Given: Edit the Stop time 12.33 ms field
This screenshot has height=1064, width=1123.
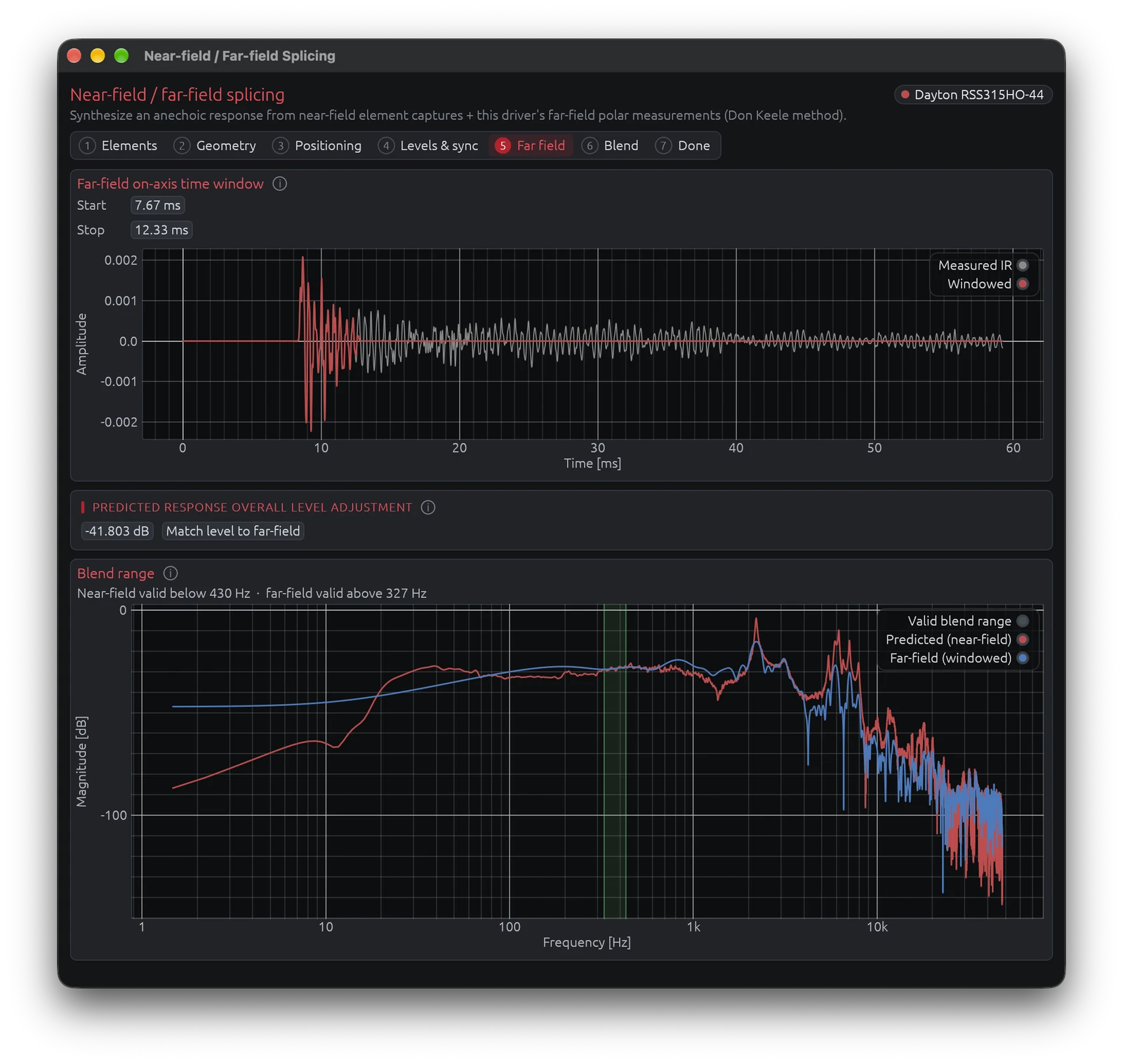Looking at the screenshot, I should pos(161,230).
